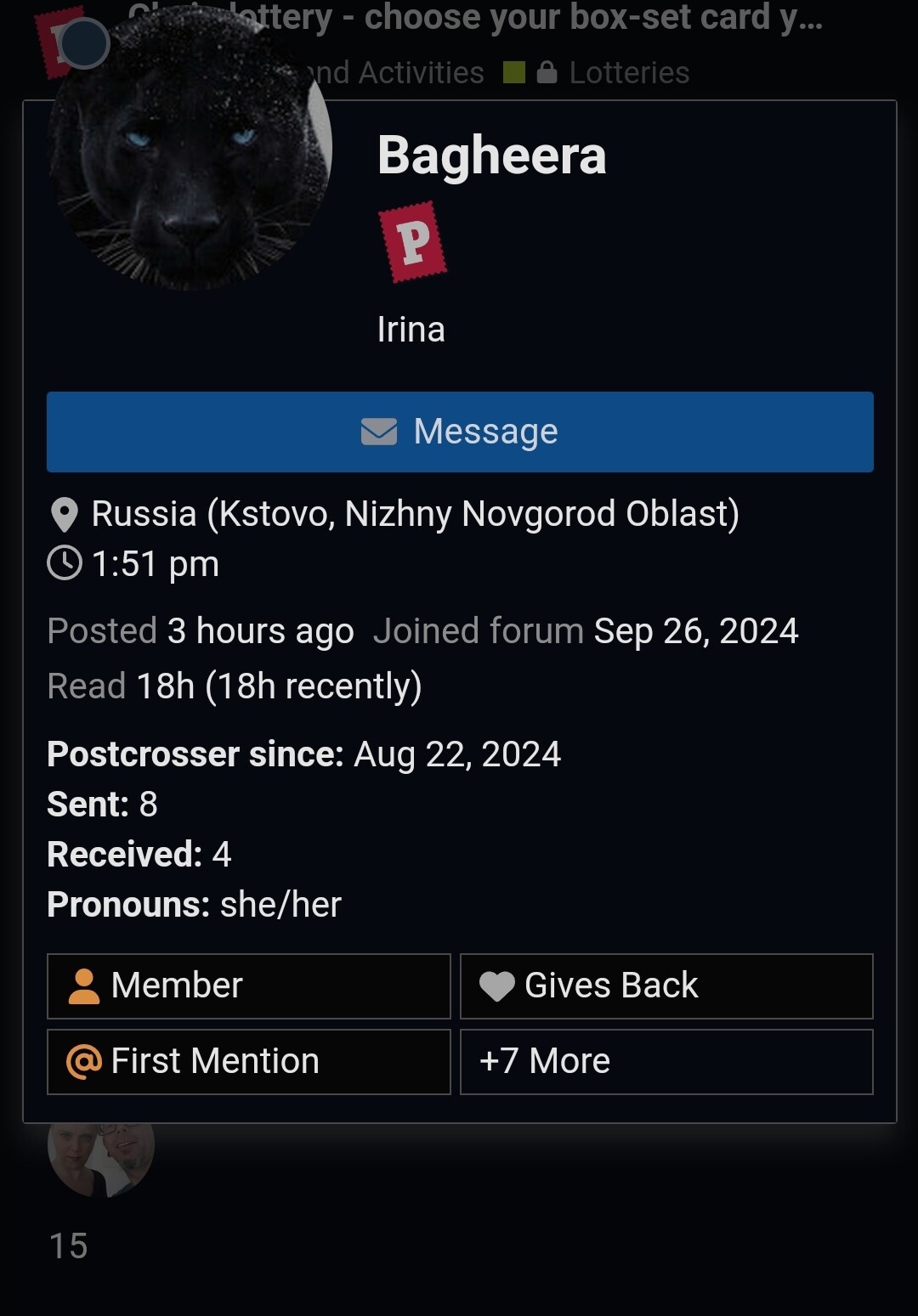This screenshot has height=1316, width=918.
Task: Open the Gives Back badge
Action: point(666,986)
